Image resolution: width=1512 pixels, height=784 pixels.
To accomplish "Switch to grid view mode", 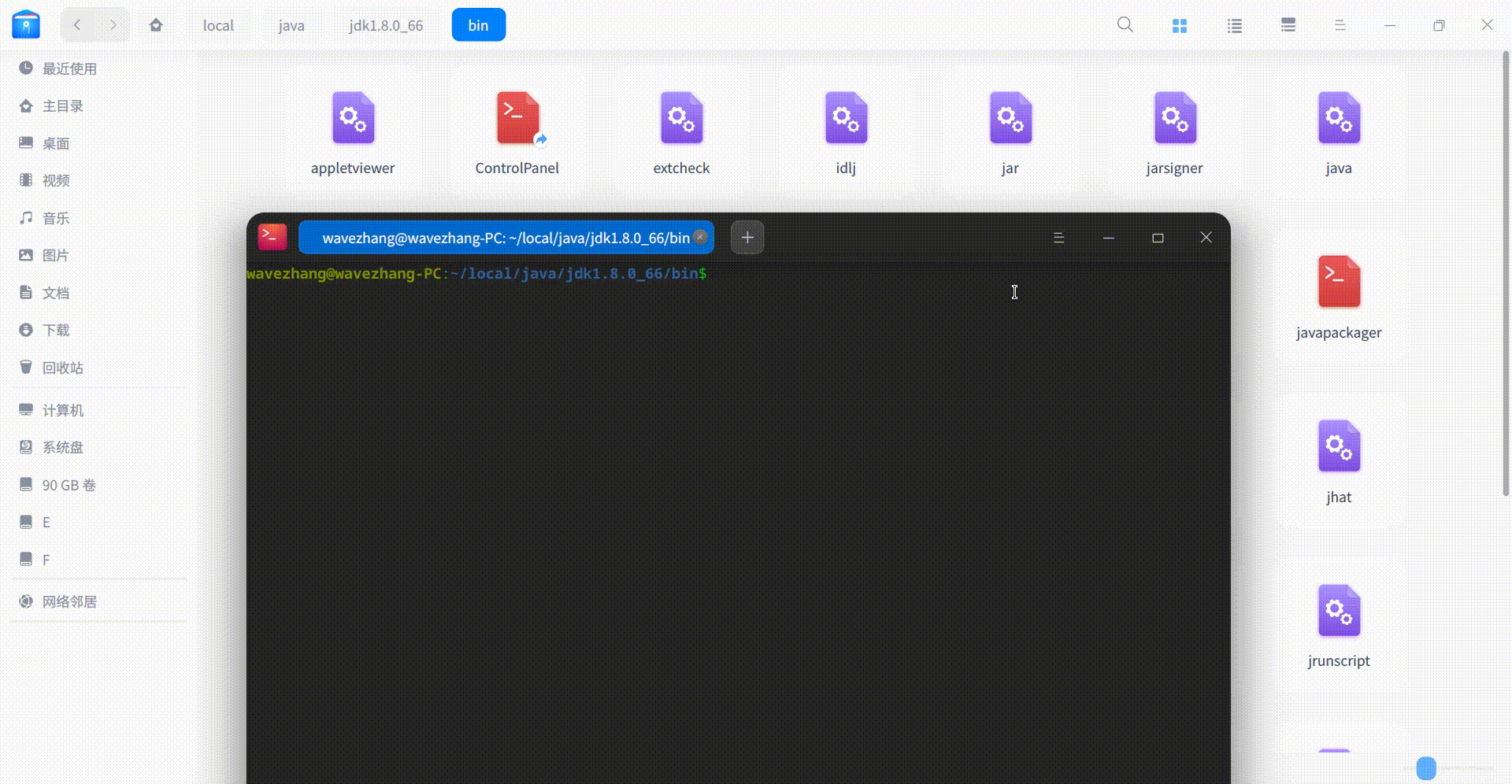I will point(1180,24).
